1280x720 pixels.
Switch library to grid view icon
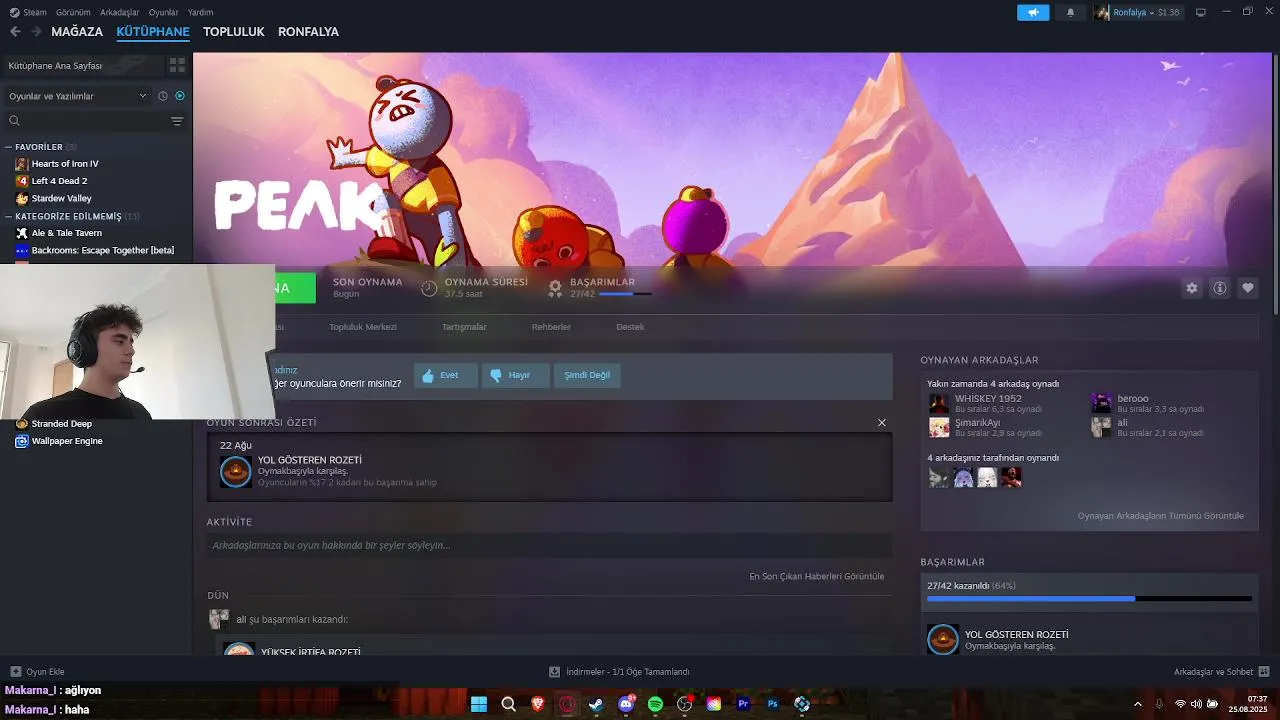(x=177, y=65)
